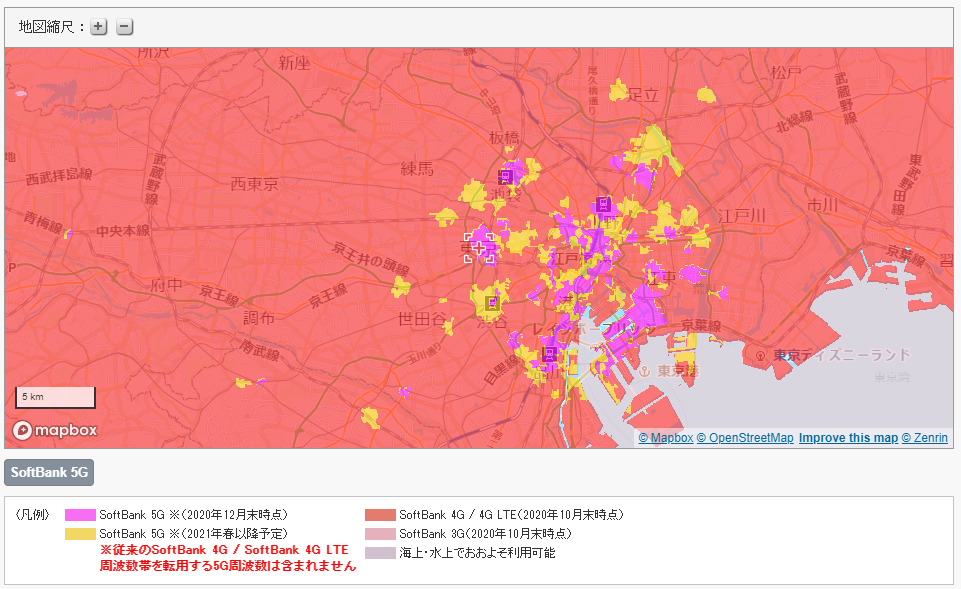The image size is (961, 589).
Task: Click the 板橋 map label
Action: [x=504, y=138]
